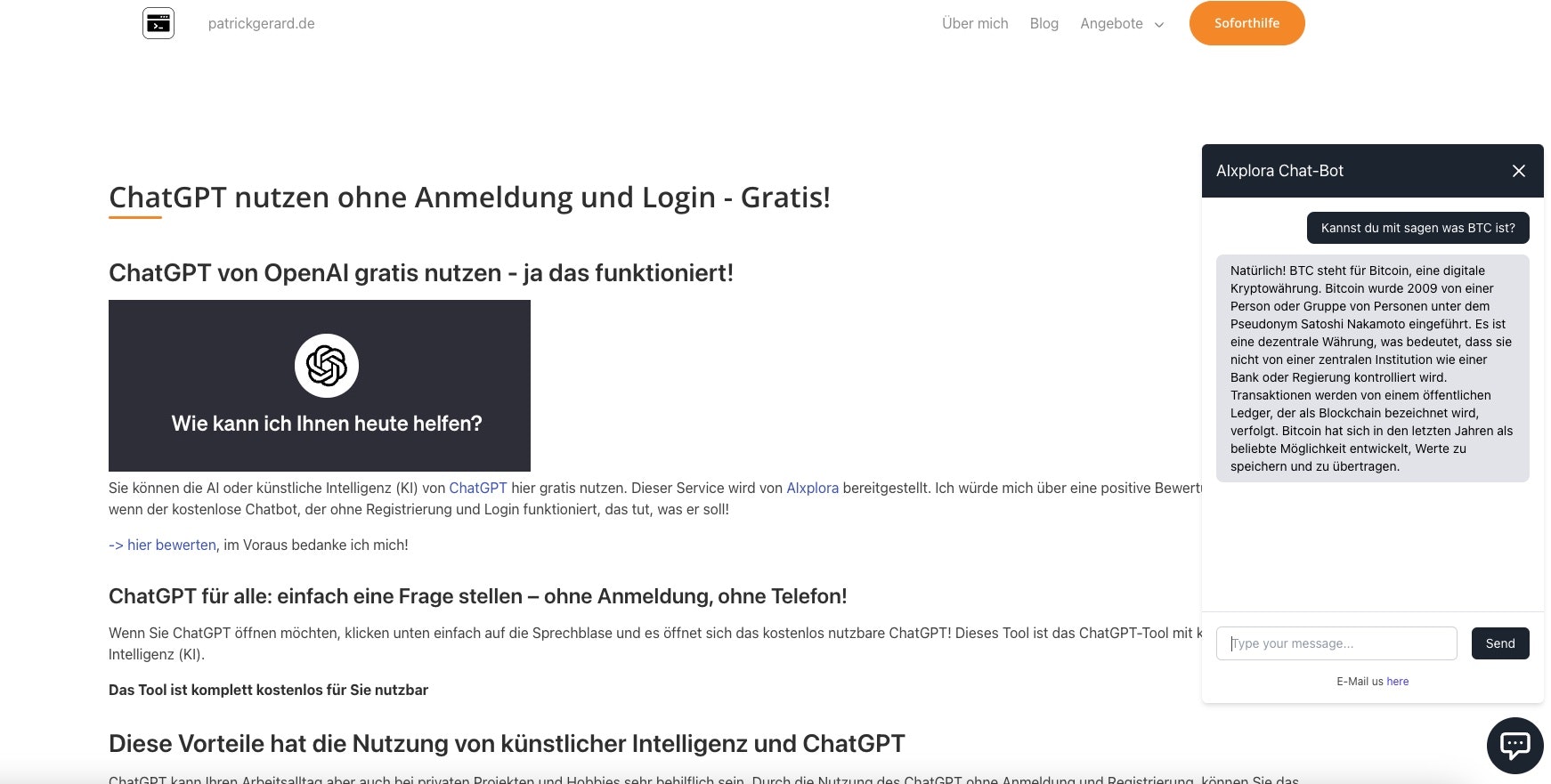Image resolution: width=1551 pixels, height=784 pixels.
Task: Follow the AIxplora link in the paragraph
Action: click(x=812, y=488)
